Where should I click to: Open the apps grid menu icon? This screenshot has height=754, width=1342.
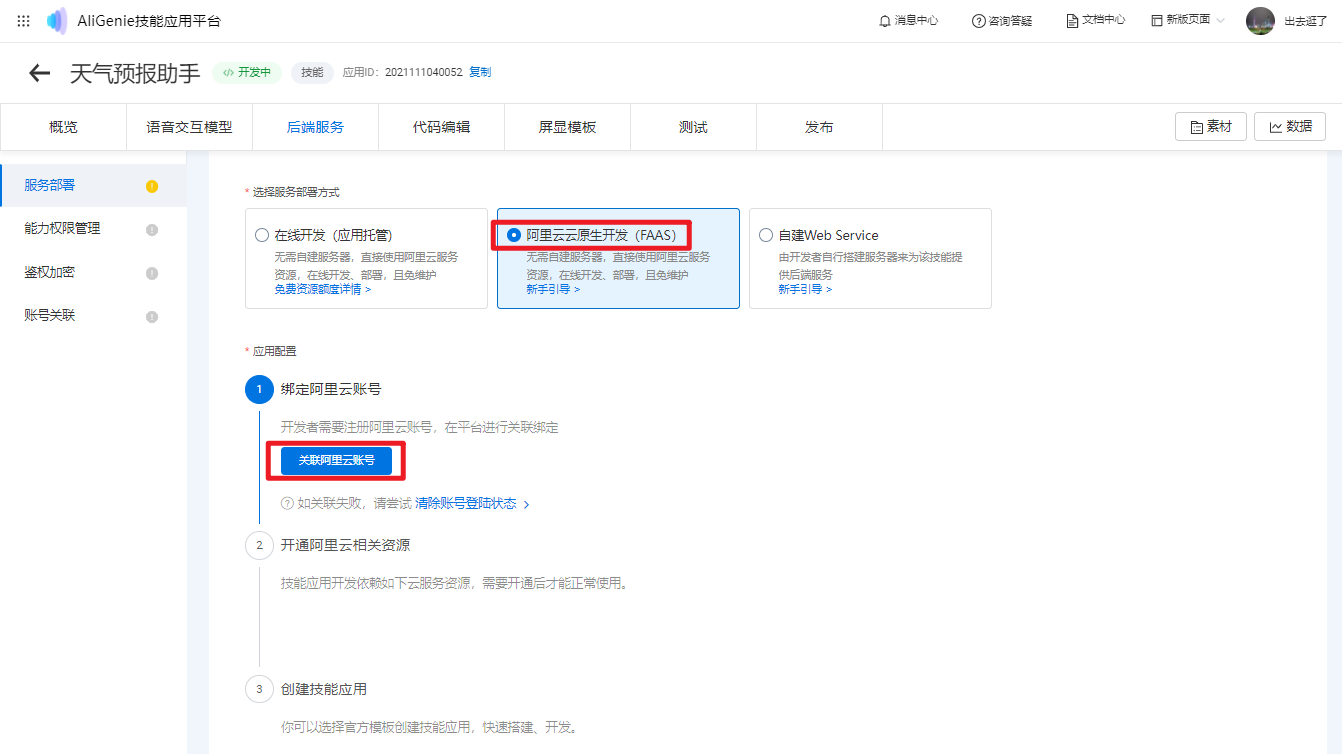24,21
